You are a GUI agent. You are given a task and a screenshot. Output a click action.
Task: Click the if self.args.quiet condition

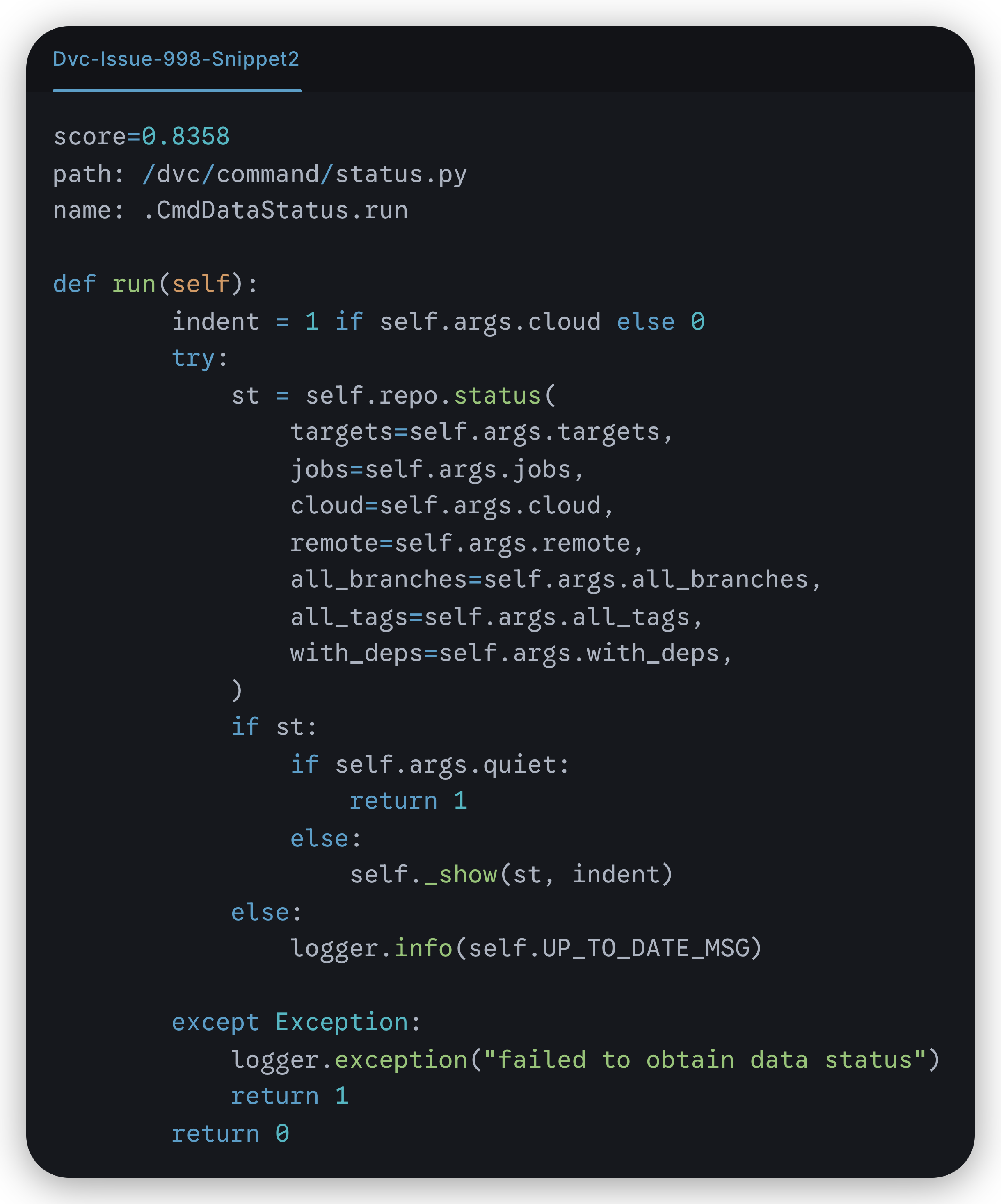[429, 764]
